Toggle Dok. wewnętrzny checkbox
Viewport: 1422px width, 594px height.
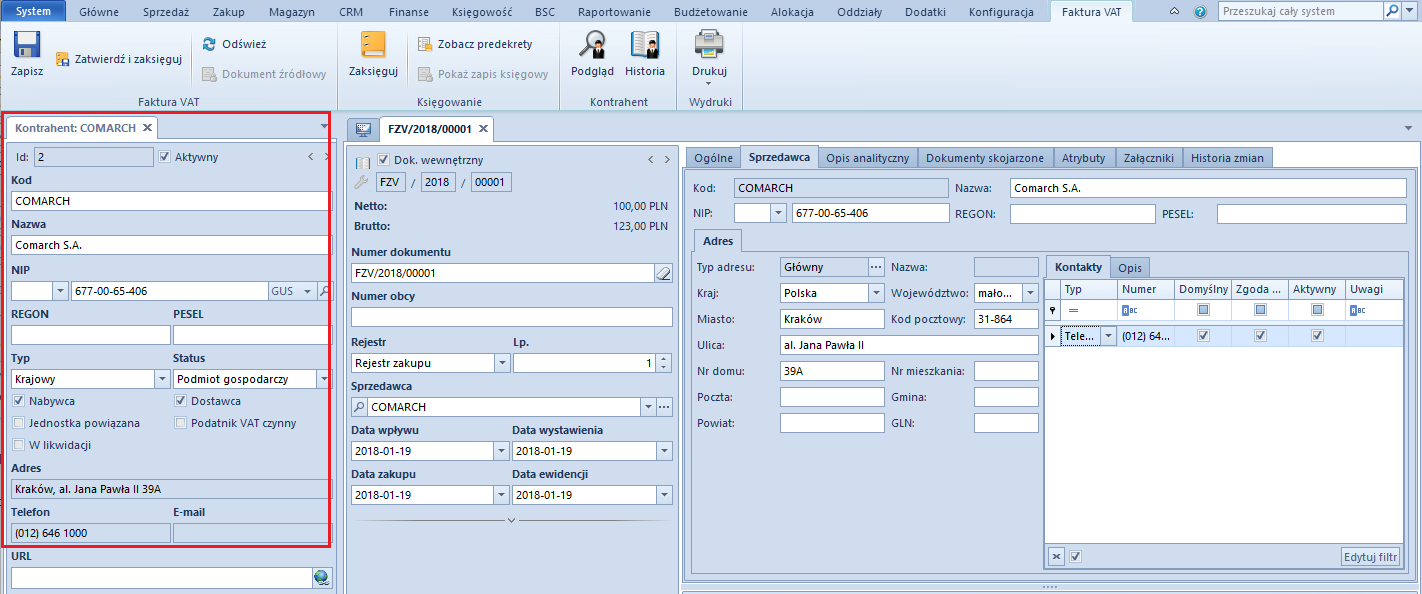click(384, 160)
